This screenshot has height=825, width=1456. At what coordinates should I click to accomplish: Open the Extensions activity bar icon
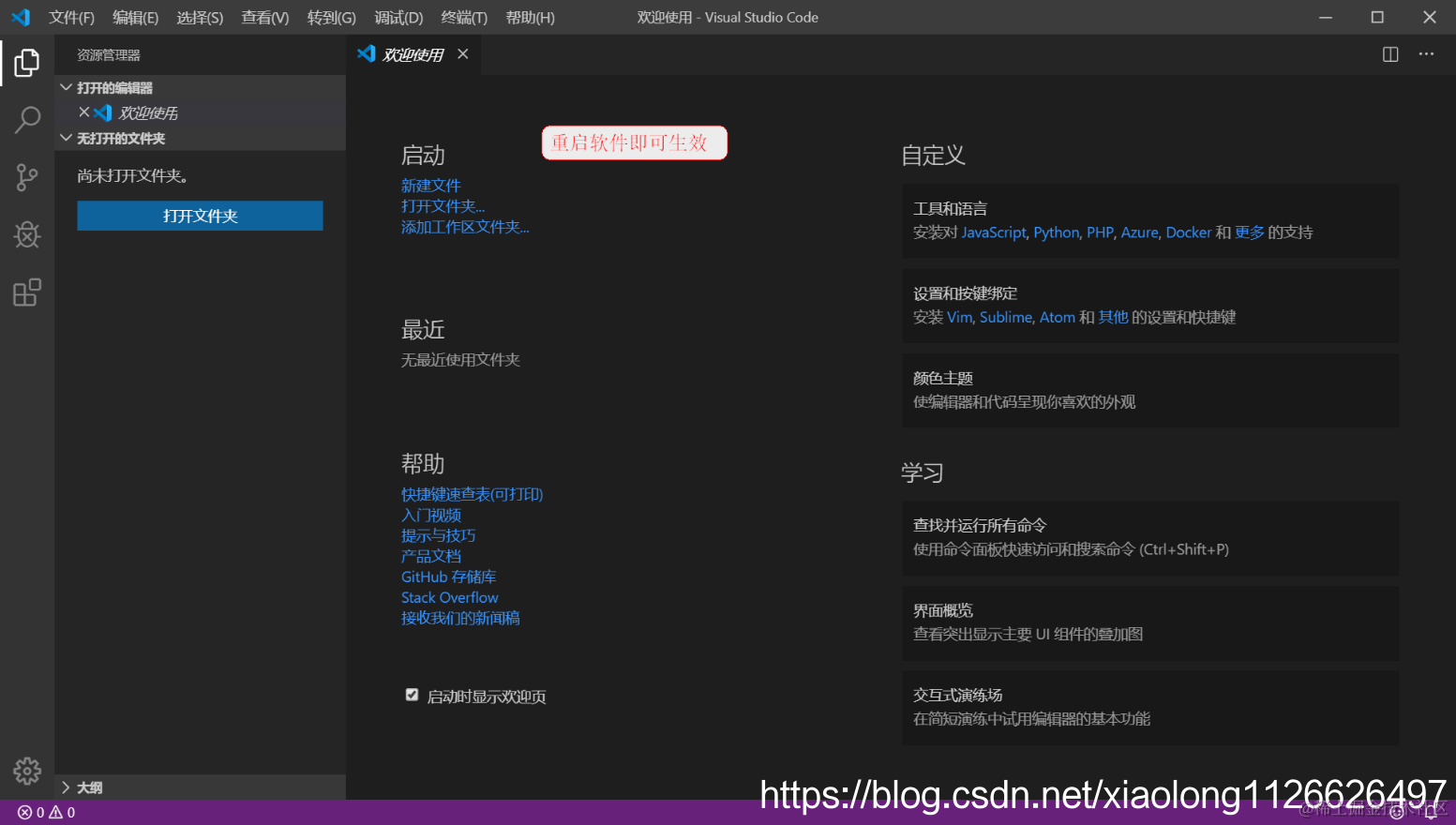pos(27,292)
